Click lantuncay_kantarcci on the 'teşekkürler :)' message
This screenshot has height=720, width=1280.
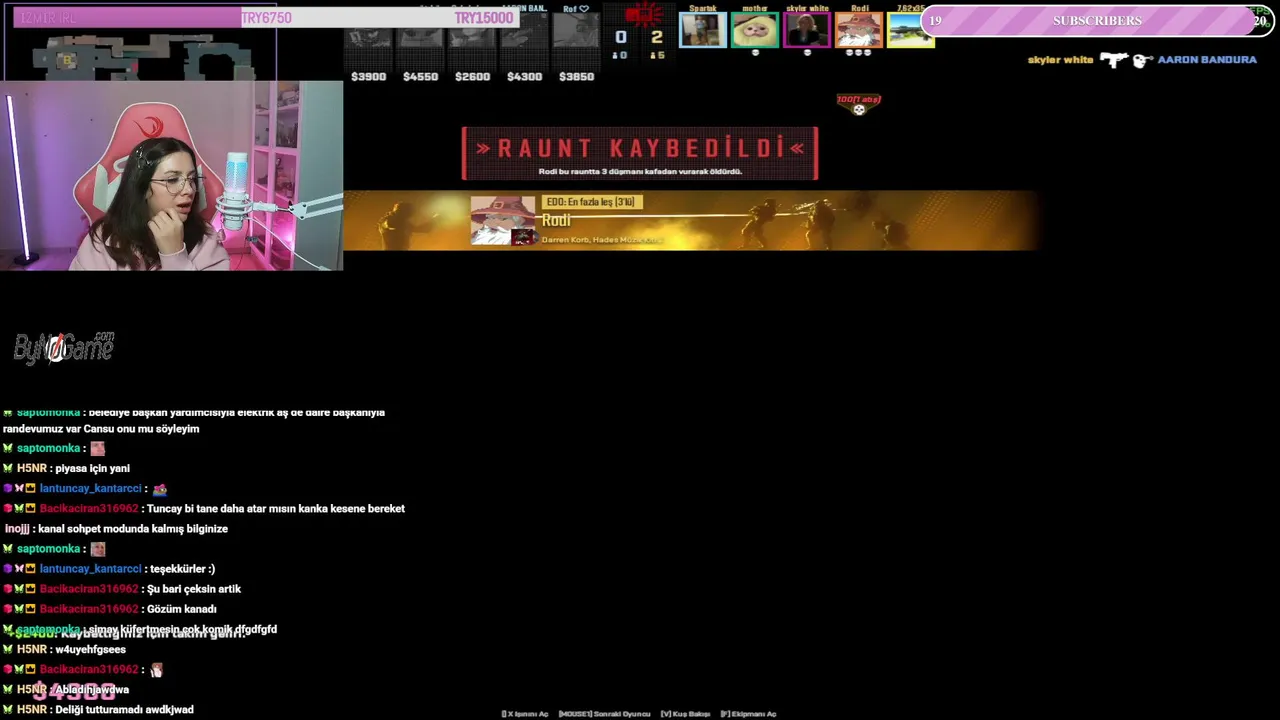(91, 569)
